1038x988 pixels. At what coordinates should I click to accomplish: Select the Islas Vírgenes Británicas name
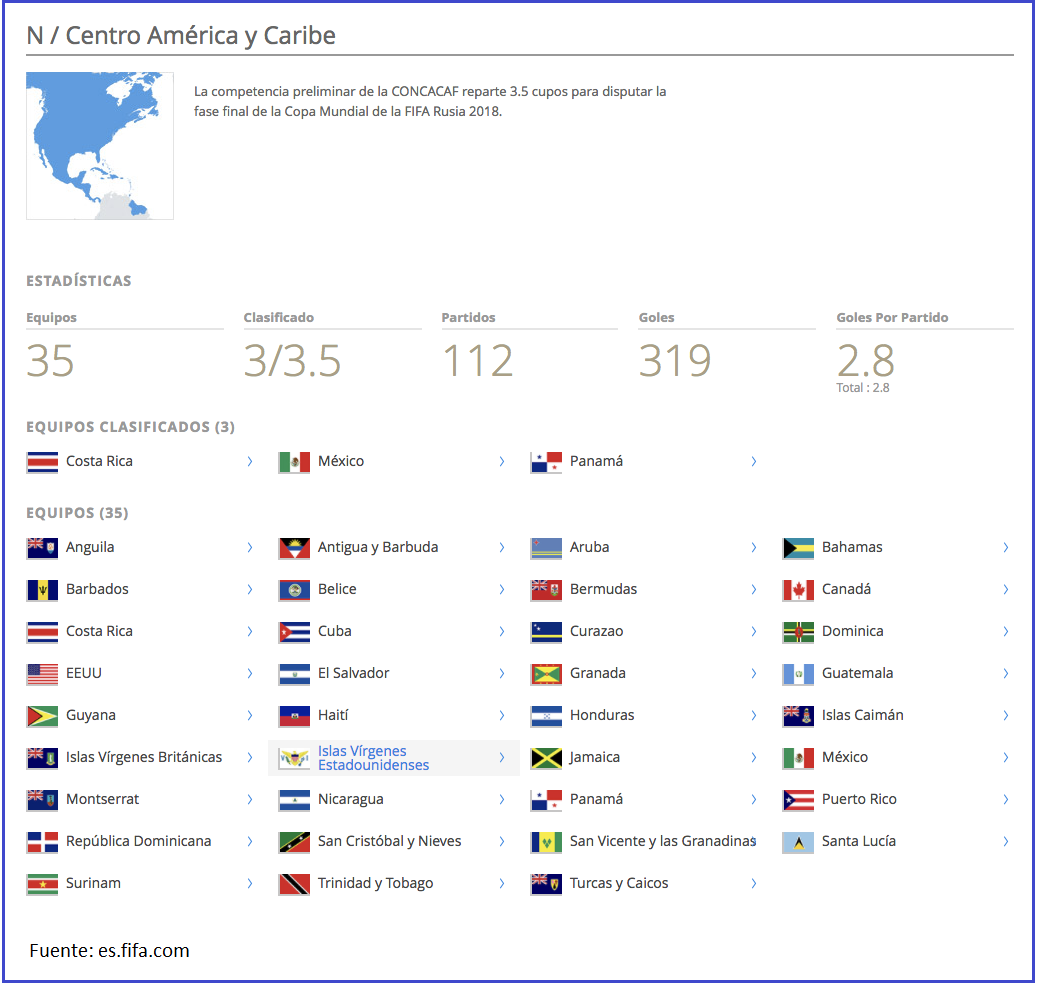[144, 757]
